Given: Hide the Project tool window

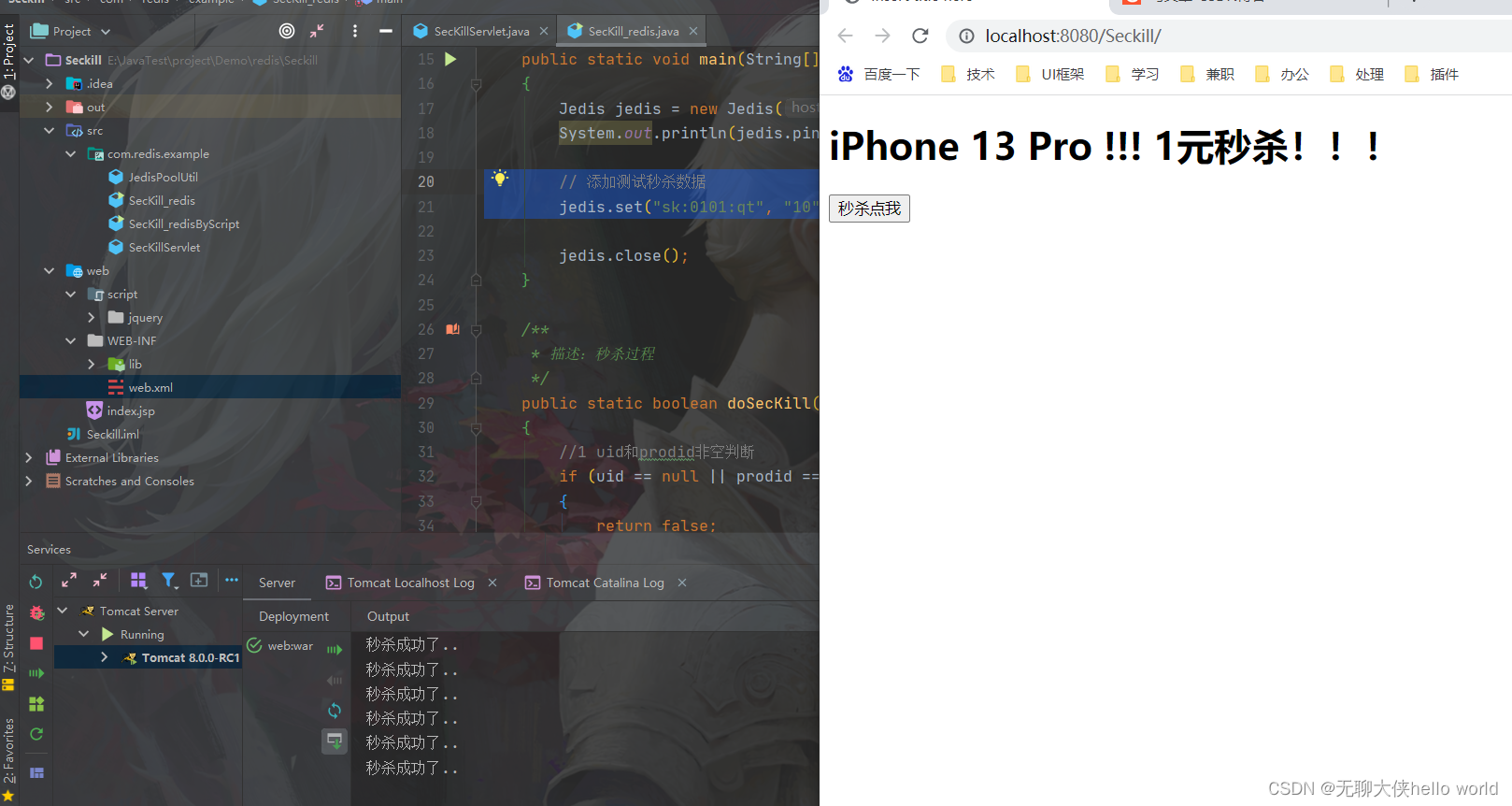Looking at the screenshot, I should (x=385, y=31).
